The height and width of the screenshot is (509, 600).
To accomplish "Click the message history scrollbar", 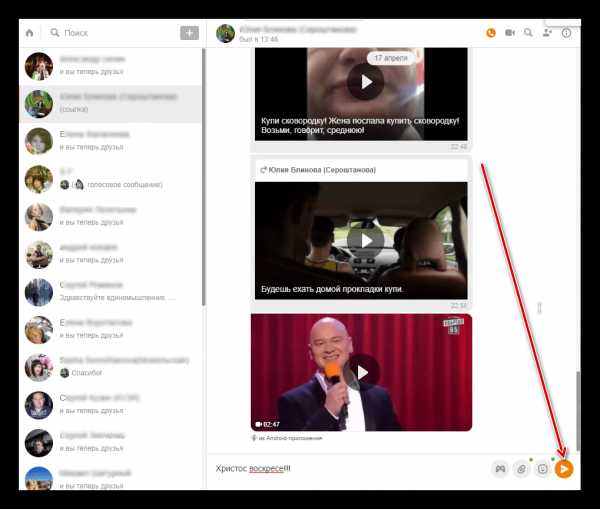I will 578,411.
